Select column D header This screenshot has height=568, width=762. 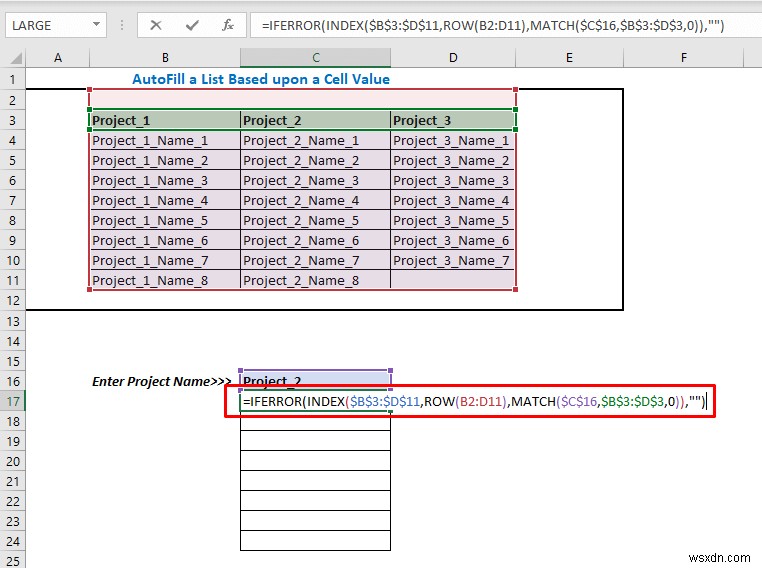[453, 58]
